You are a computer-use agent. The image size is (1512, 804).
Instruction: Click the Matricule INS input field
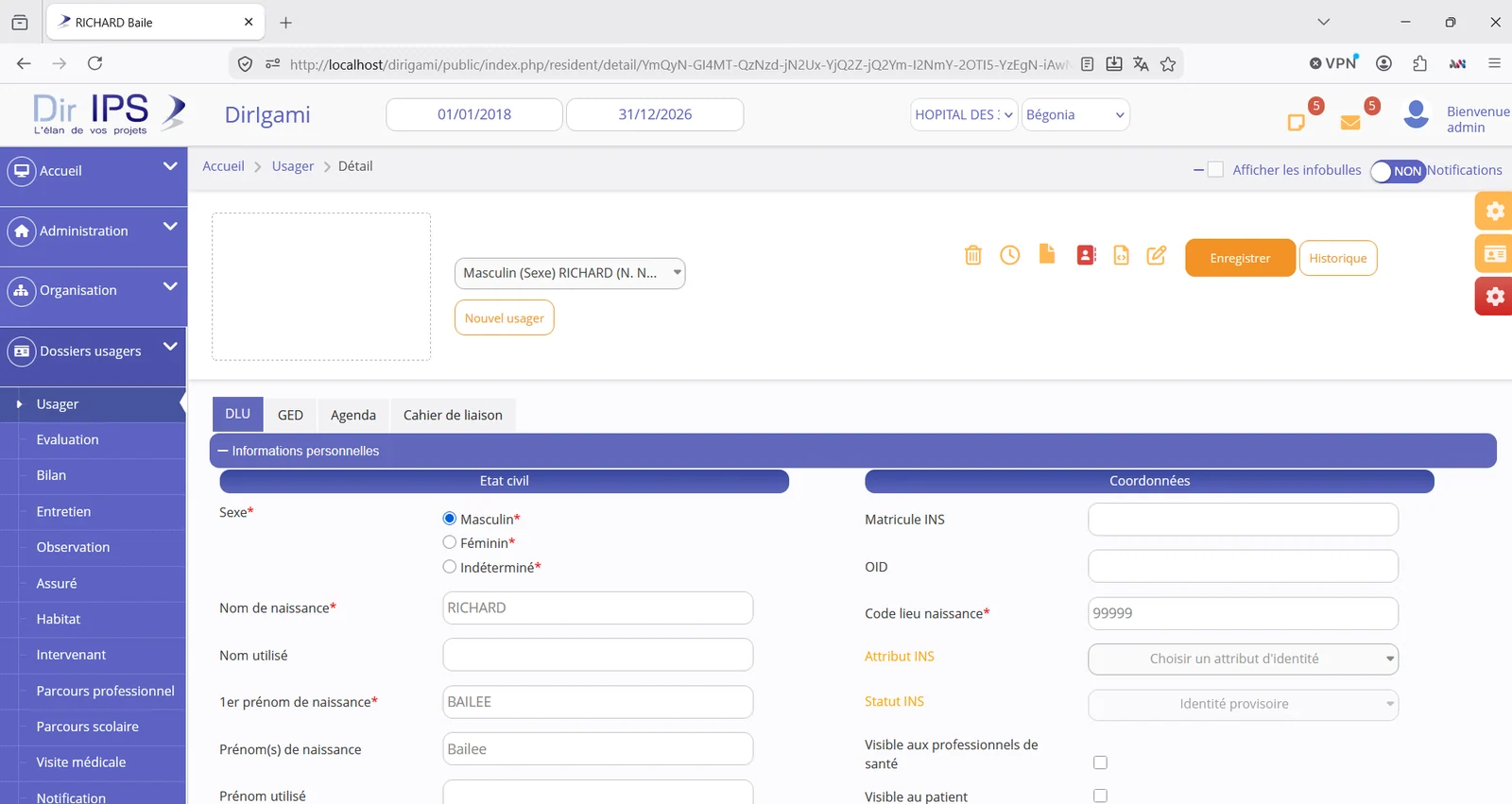[1243, 520]
